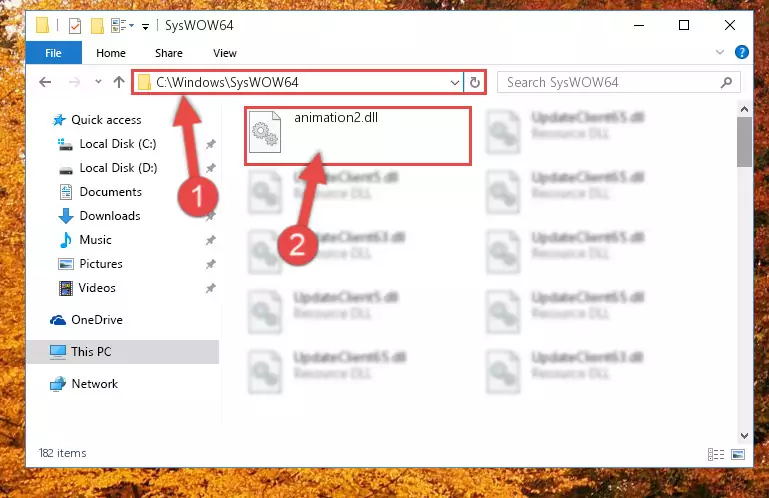The width and height of the screenshot is (769, 498).
Task: Open the File menu
Action: coord(53,53)
